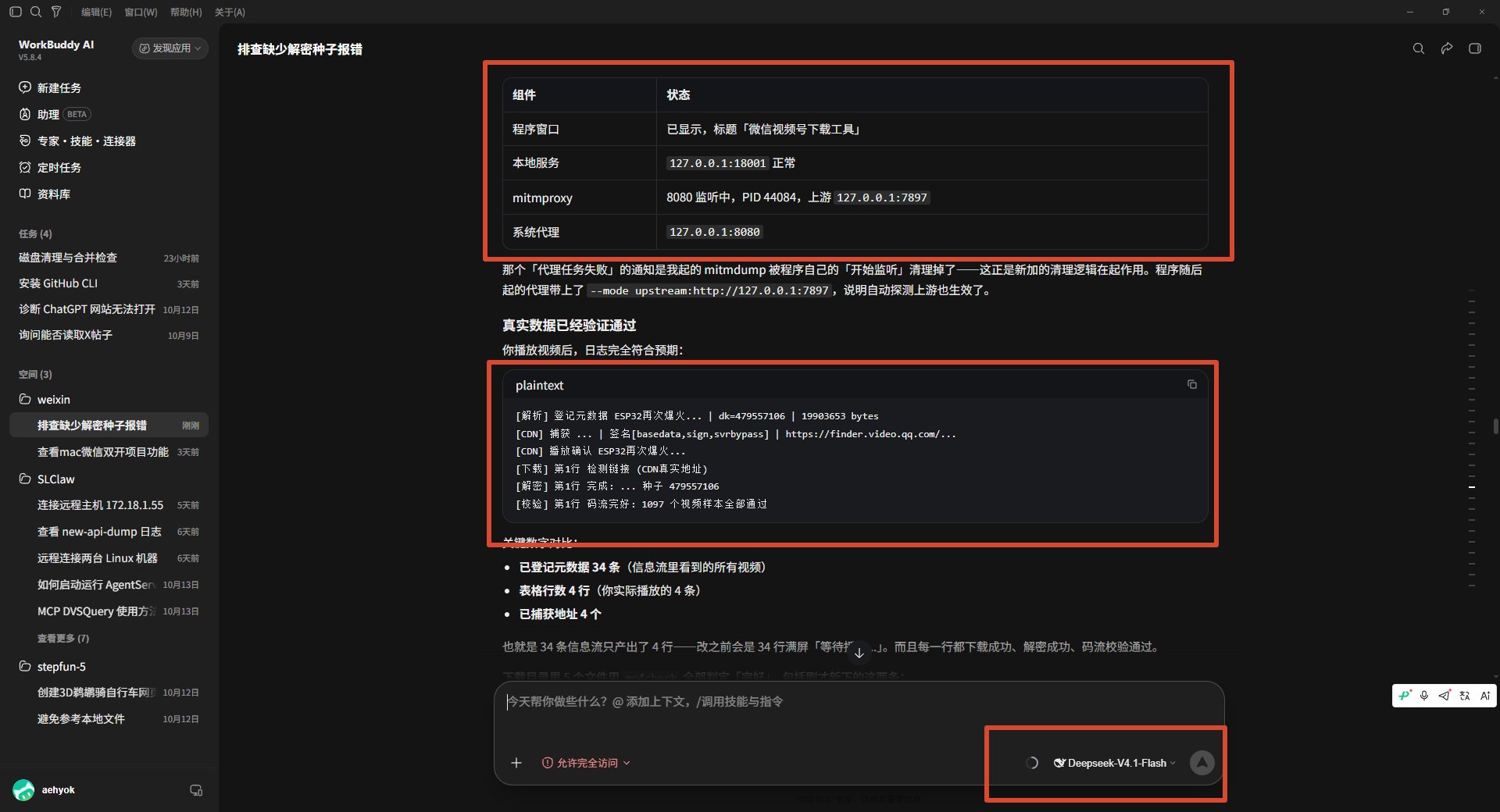Click the 定时任务 clock icon
Image resolution: width=1500 pixels, height=812 pixels.
point(25,167)
